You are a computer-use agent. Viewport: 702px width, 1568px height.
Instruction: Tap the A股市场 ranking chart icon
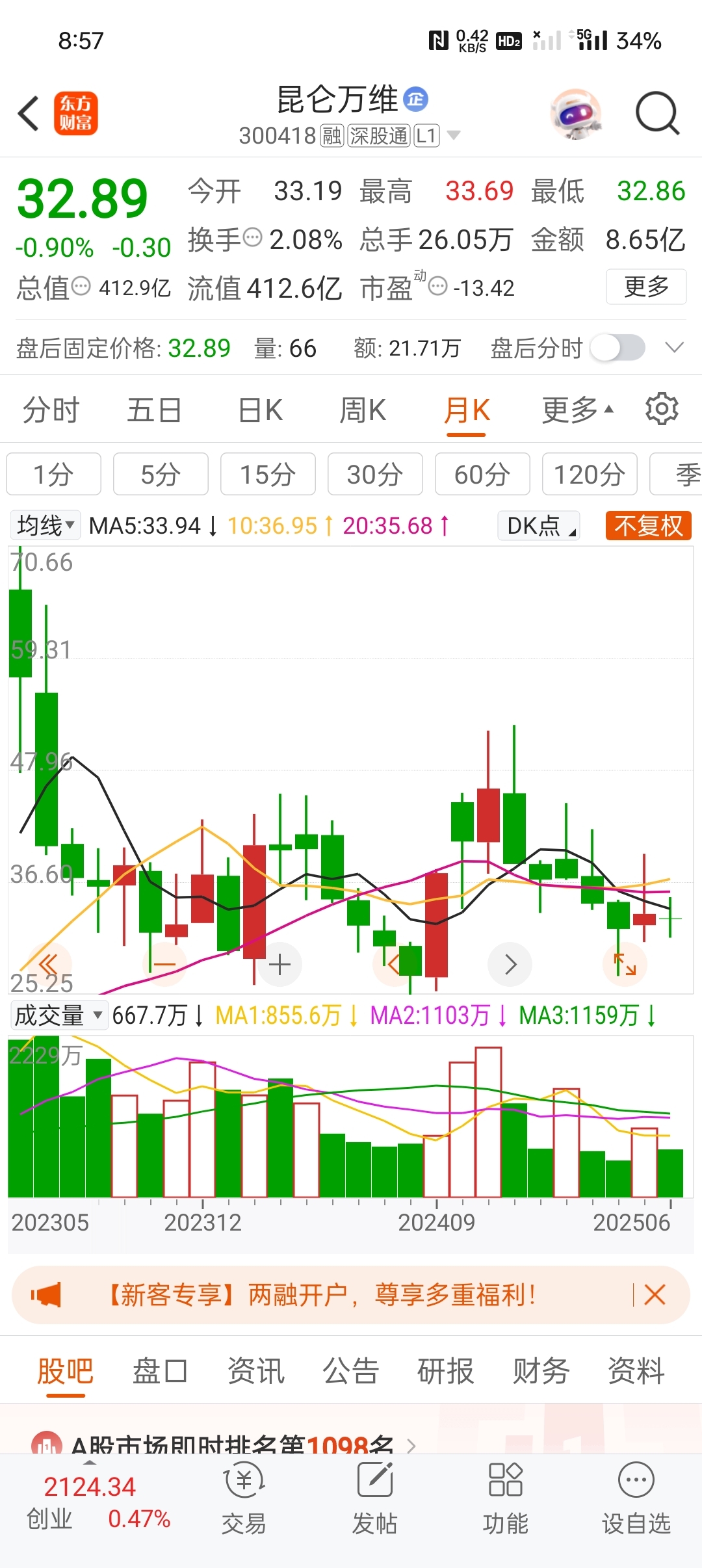[47, 1444]
